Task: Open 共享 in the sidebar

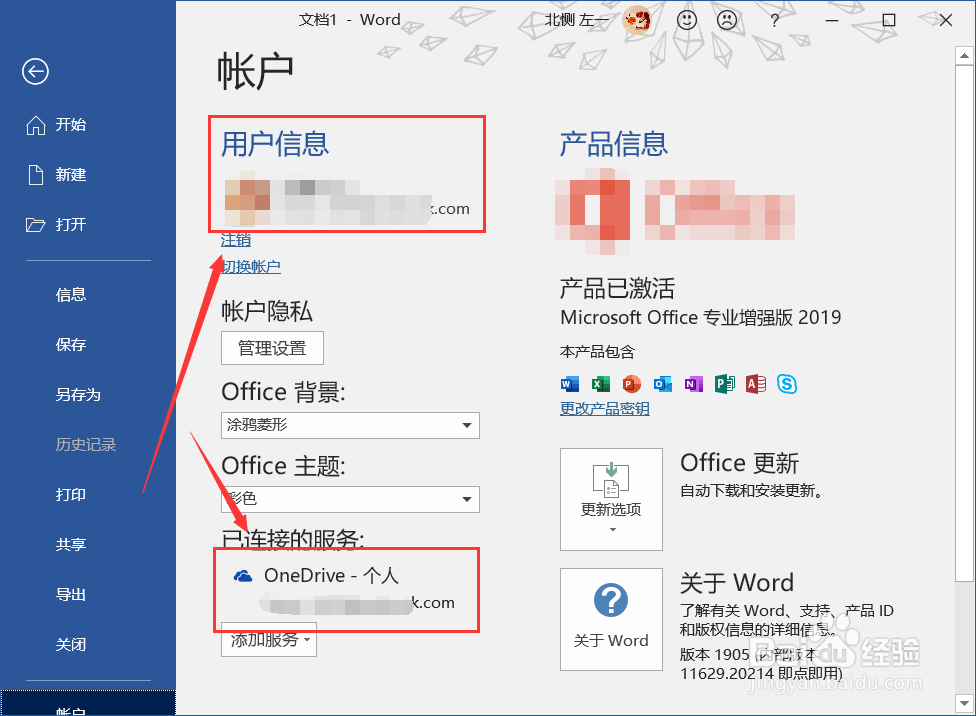Action: tap(70, 544)
